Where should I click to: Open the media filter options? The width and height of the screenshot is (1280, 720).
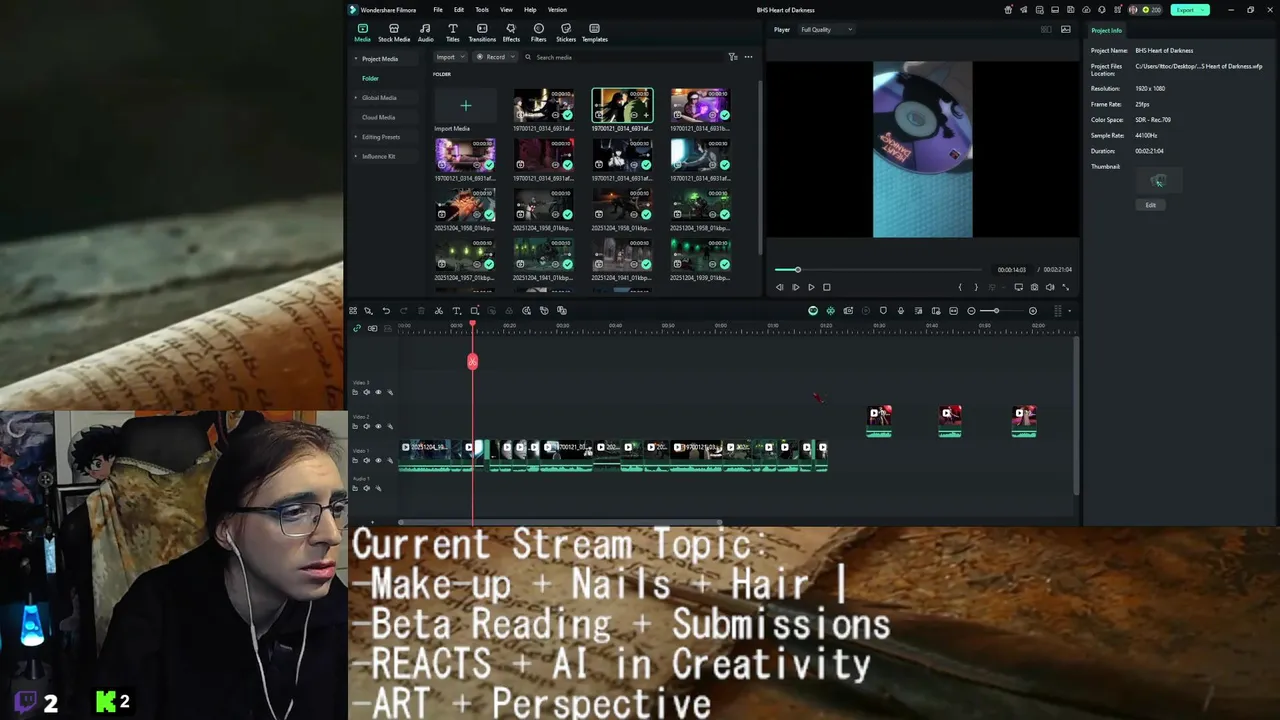733,57
